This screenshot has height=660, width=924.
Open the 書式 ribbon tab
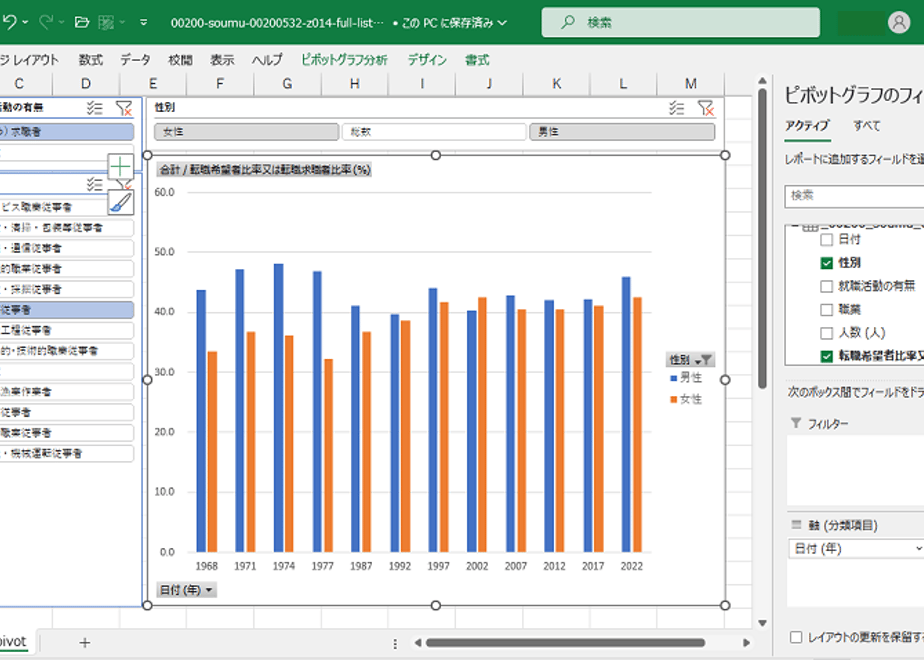(x=477, y=60)
